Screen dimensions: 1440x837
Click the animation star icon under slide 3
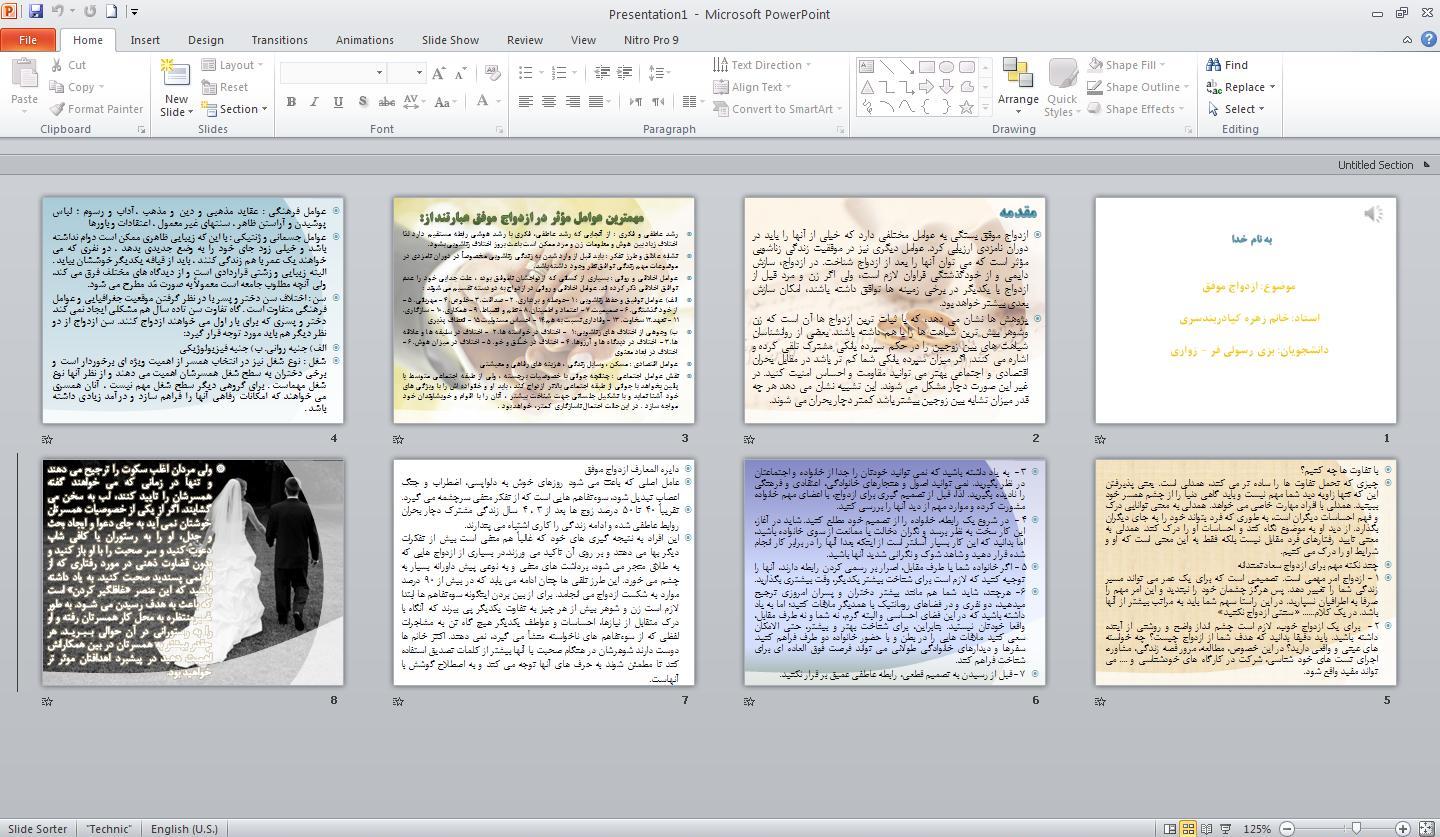click(398, 439)
